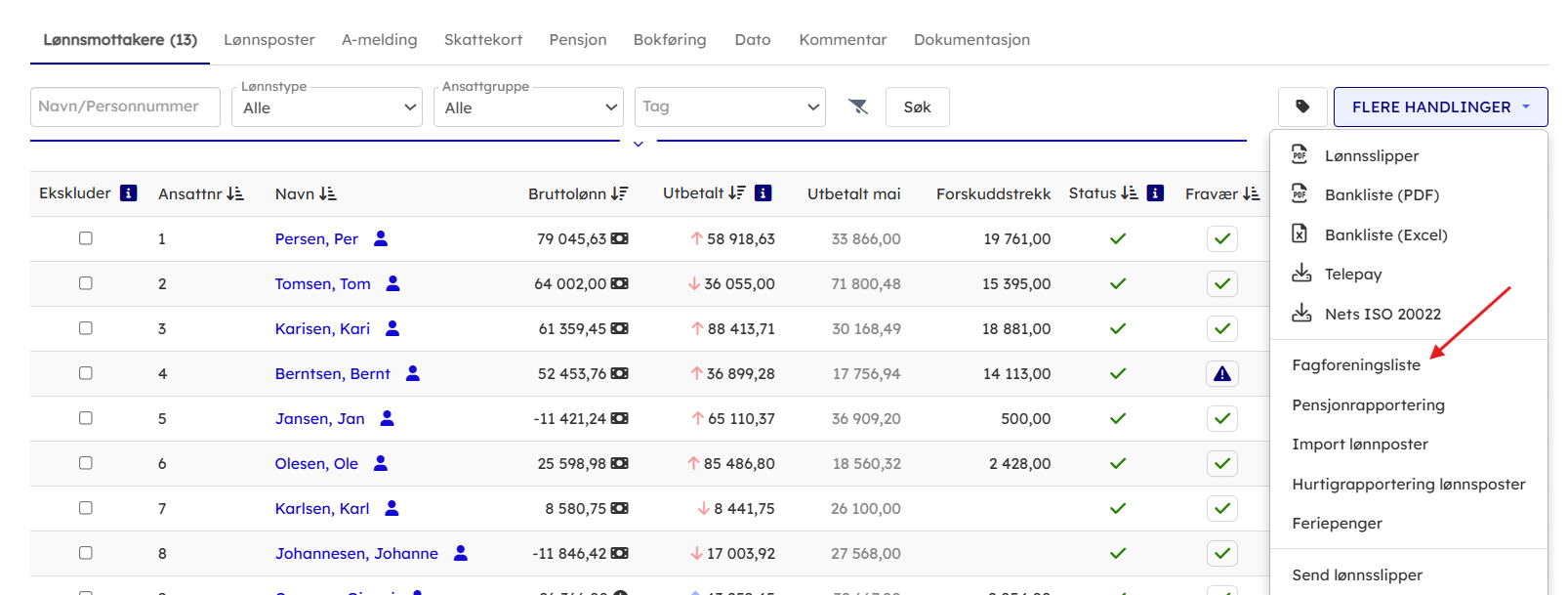The image size is (1568, 595).
Task: Focus the Navn/Personnummer search field
Action: click(x=125, y=106)
